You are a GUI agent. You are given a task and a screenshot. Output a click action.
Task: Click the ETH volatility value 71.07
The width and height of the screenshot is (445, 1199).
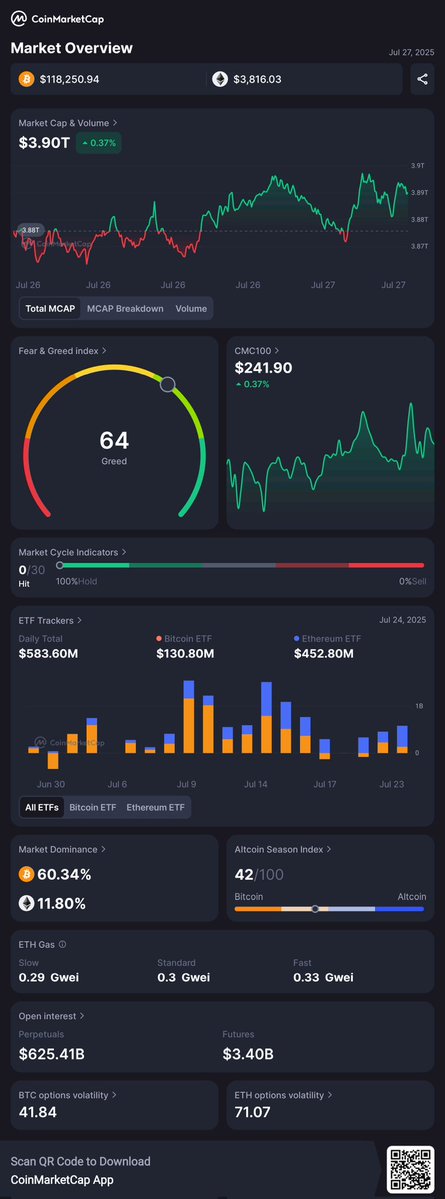tap(253, 1112)
